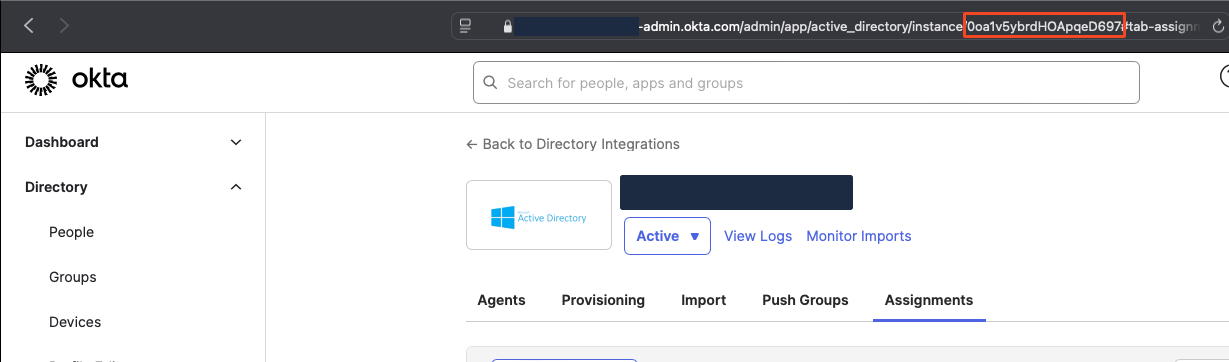Focus the people, apps and groups search field
The image size is (1229, 362).
click(x=806, y=83)
